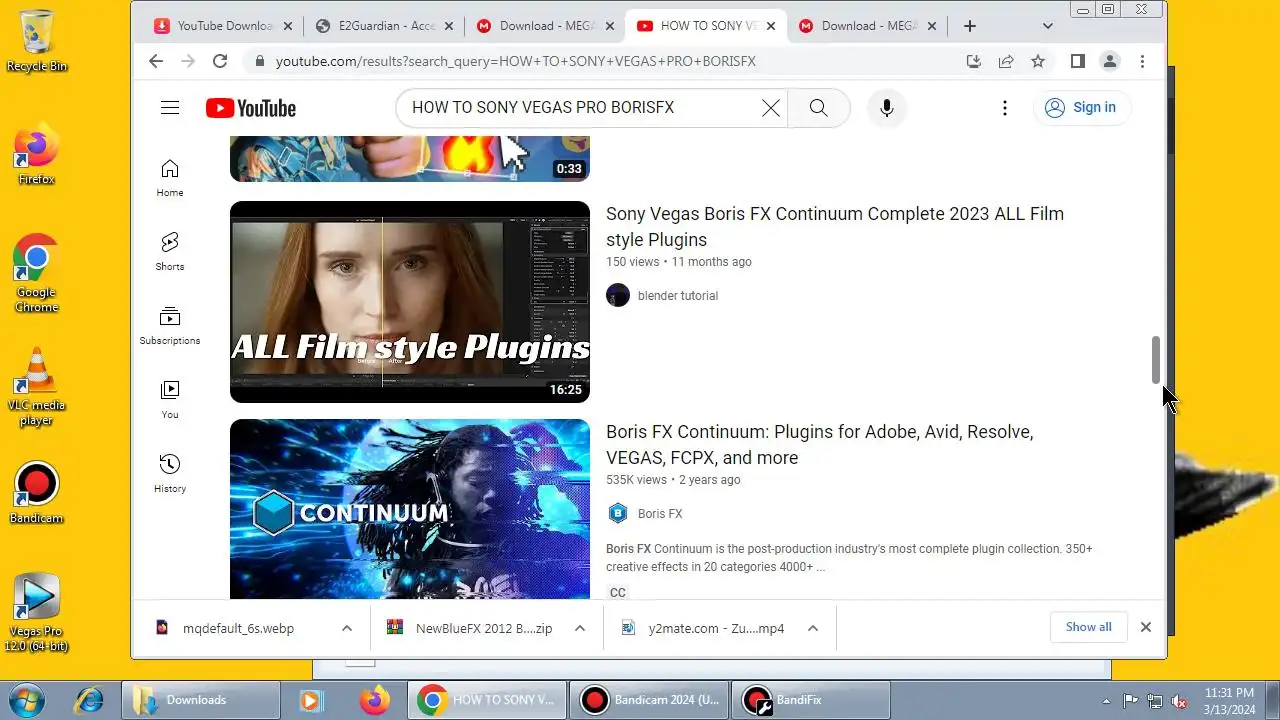Share this page icon in address bar
This screenshot has height=720, width=1280.
point(1006,61)
